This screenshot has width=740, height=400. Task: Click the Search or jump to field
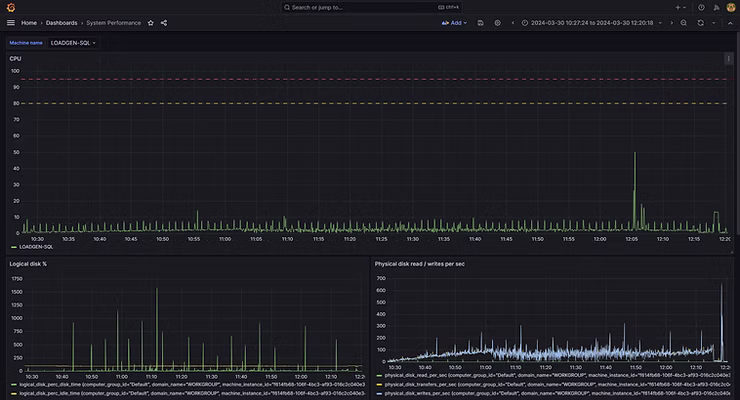(371, 7)
